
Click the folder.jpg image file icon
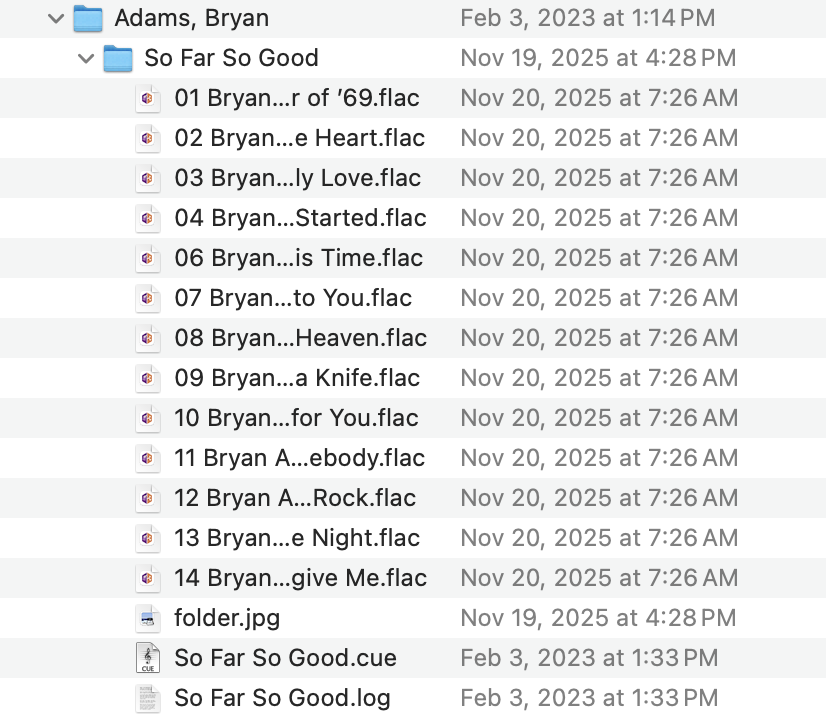point(148,618)
